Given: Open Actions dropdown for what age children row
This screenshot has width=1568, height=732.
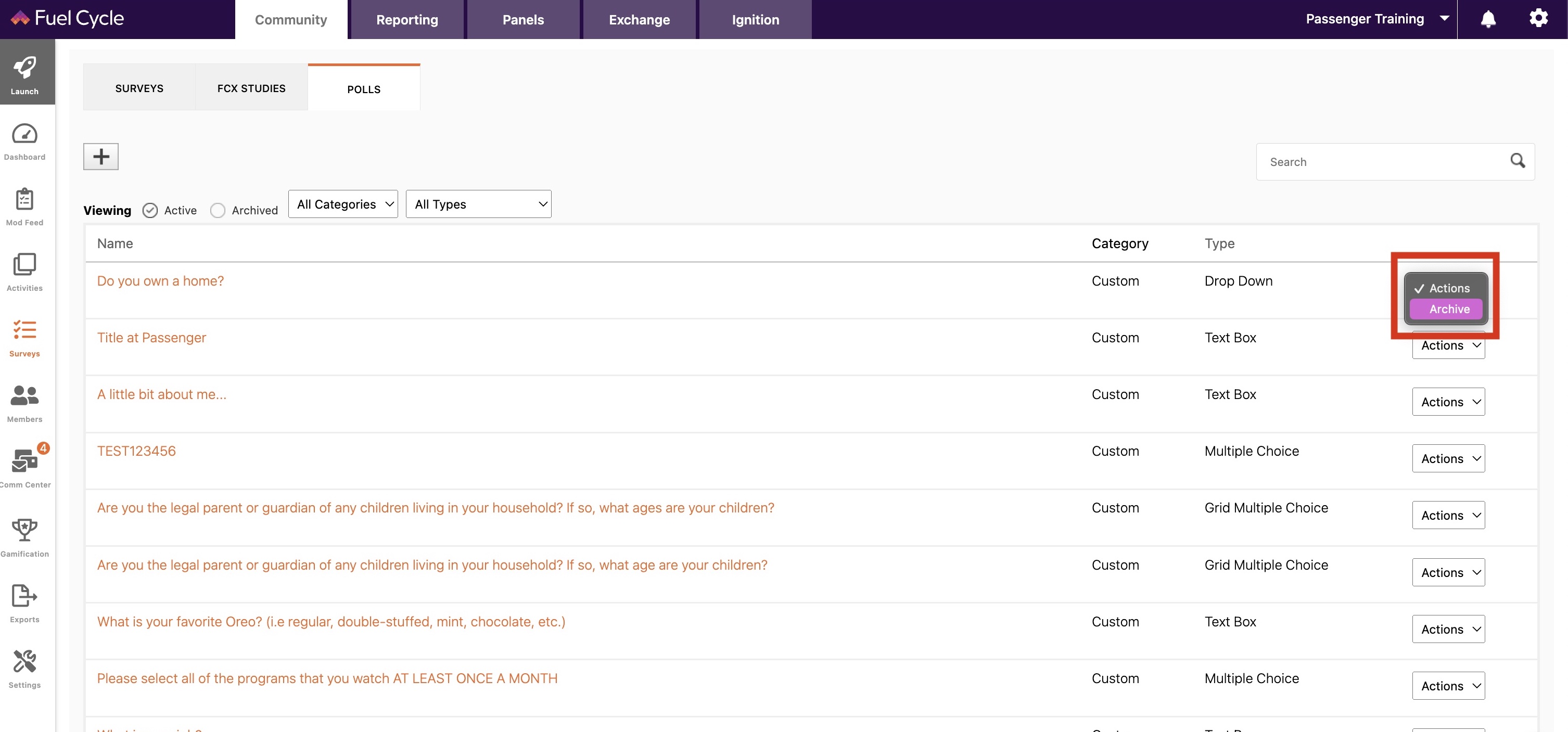Looking at the screenshot, I should point(1448,573).
